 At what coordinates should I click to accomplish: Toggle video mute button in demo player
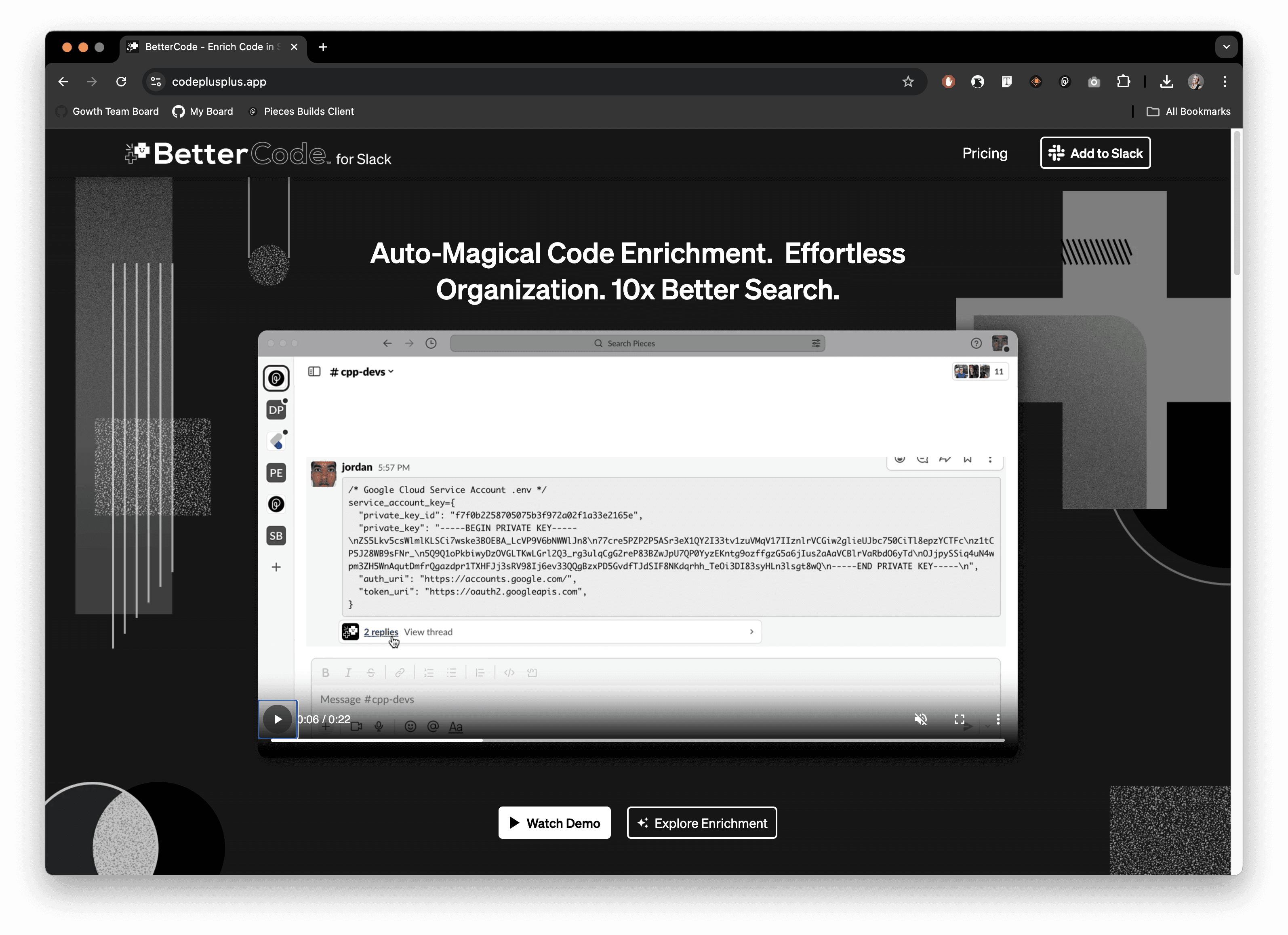coord(920,719)
